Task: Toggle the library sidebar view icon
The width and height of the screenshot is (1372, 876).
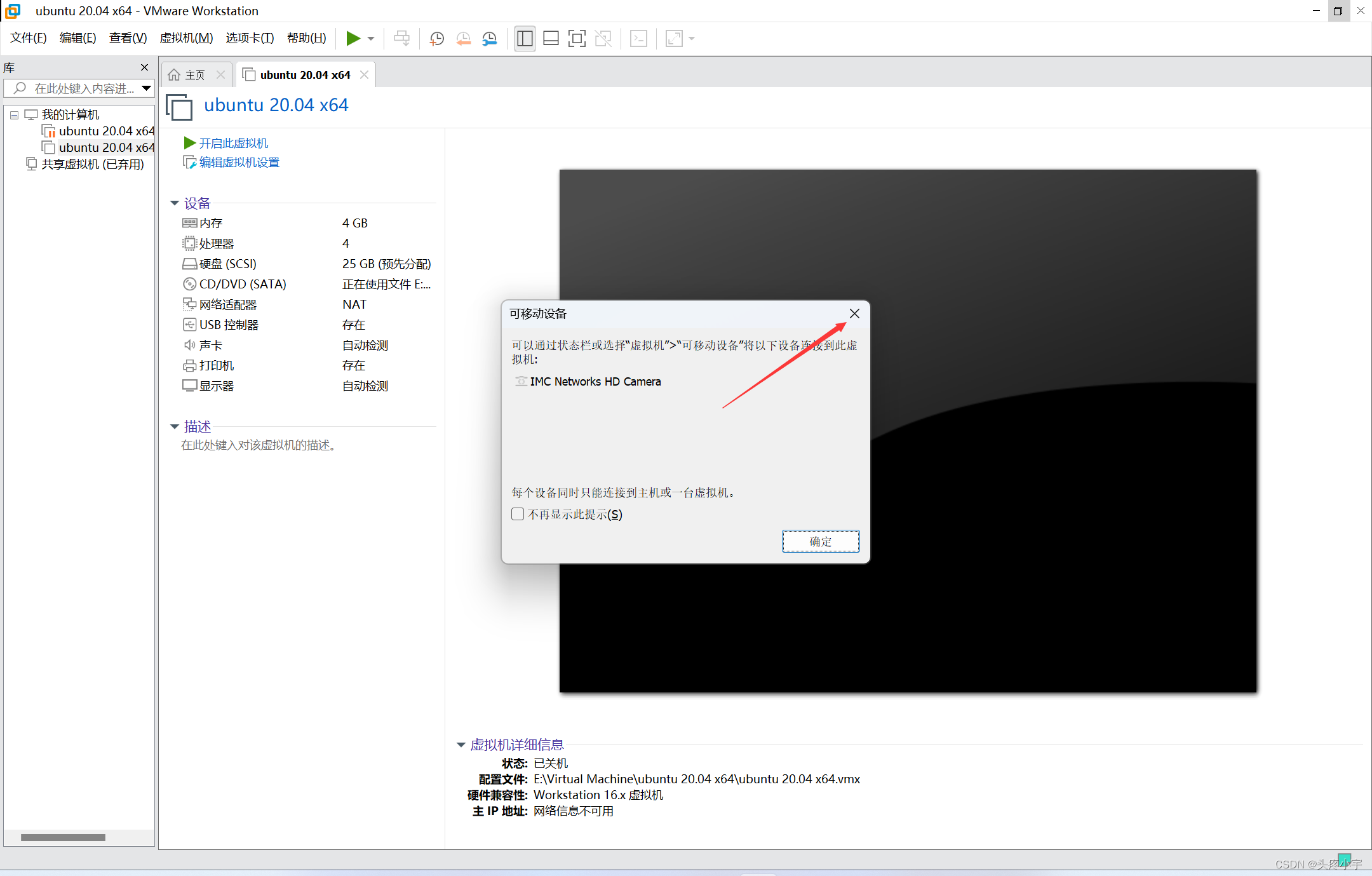Action: [525, 39]
